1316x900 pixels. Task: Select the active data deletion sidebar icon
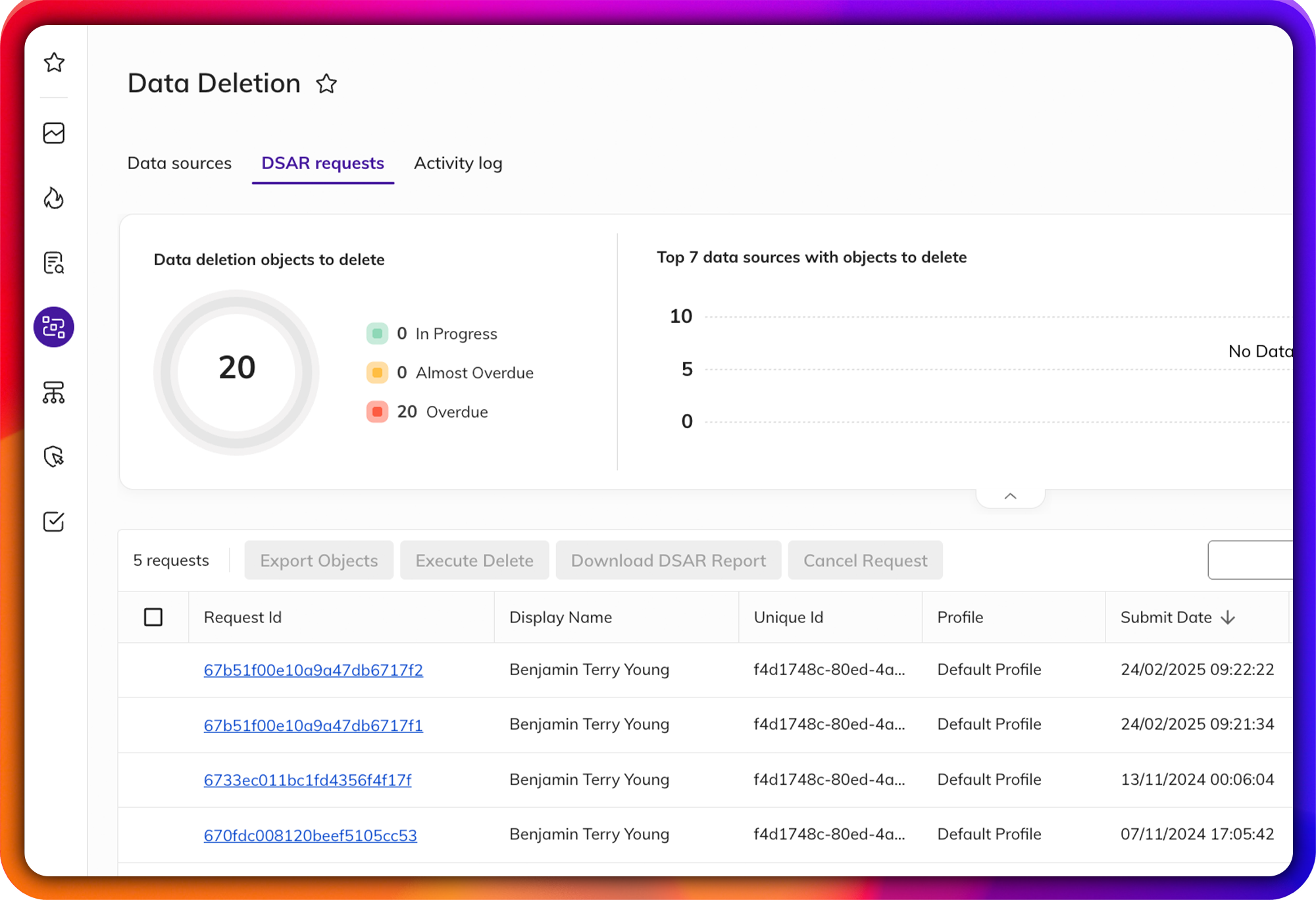coord(54,327)
